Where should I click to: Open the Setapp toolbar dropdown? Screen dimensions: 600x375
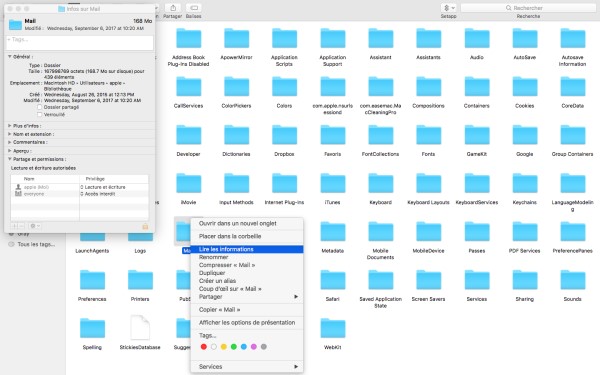tap(448, 8)
